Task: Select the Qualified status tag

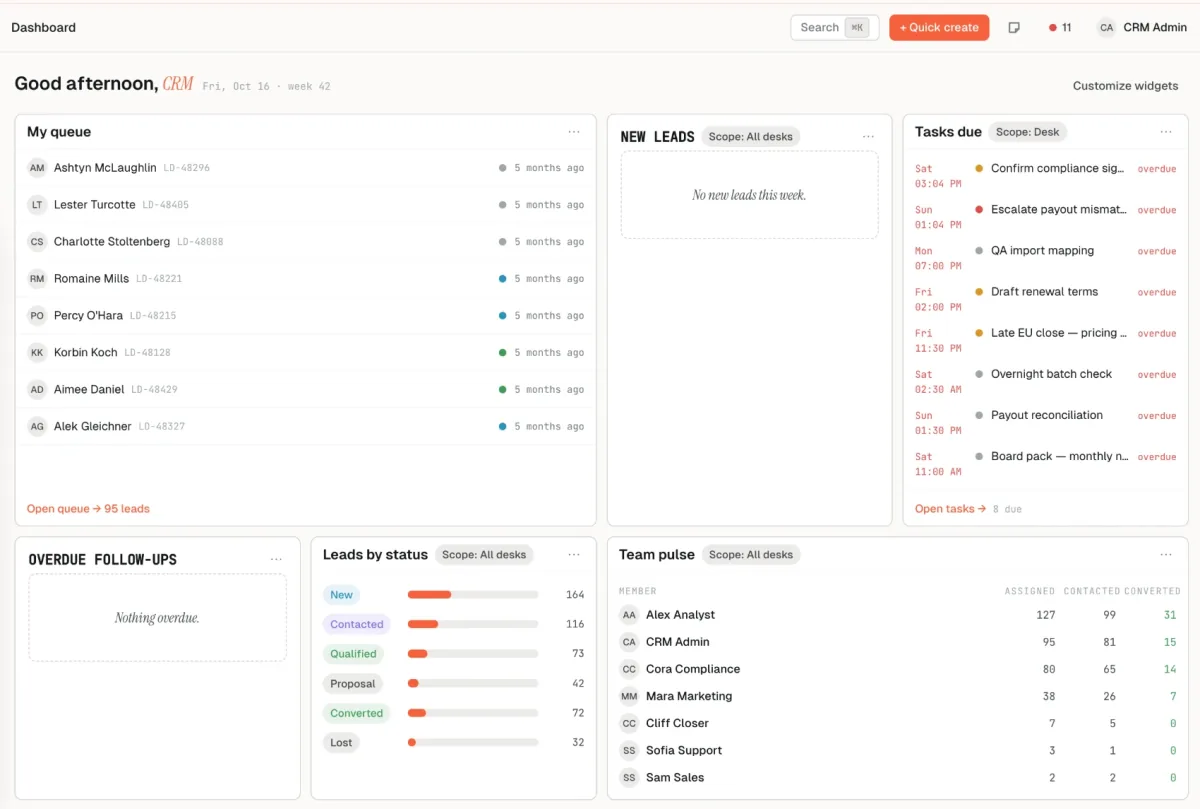Action: [354, 654]
